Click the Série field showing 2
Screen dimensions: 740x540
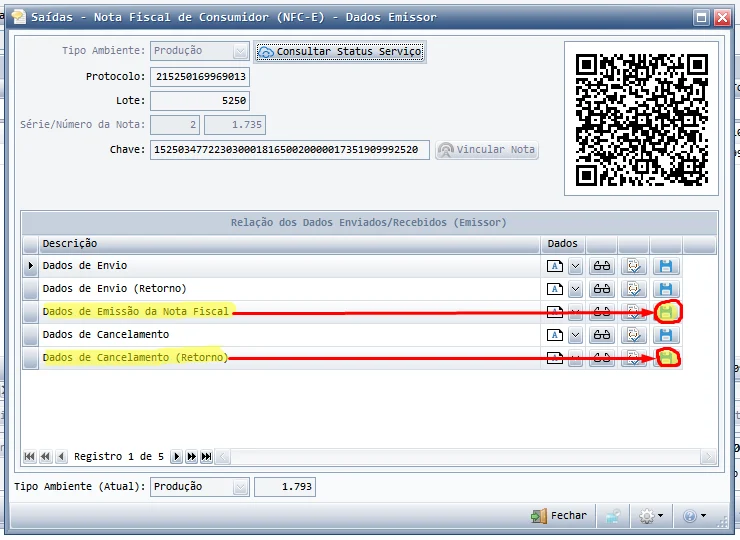click(175, 125)
